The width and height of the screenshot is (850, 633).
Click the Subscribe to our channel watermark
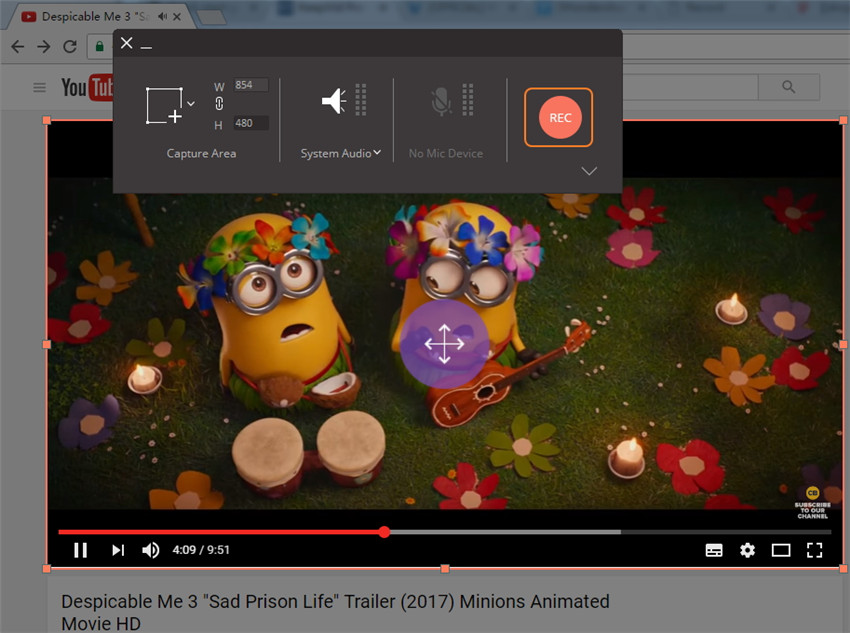coord(813,504)
